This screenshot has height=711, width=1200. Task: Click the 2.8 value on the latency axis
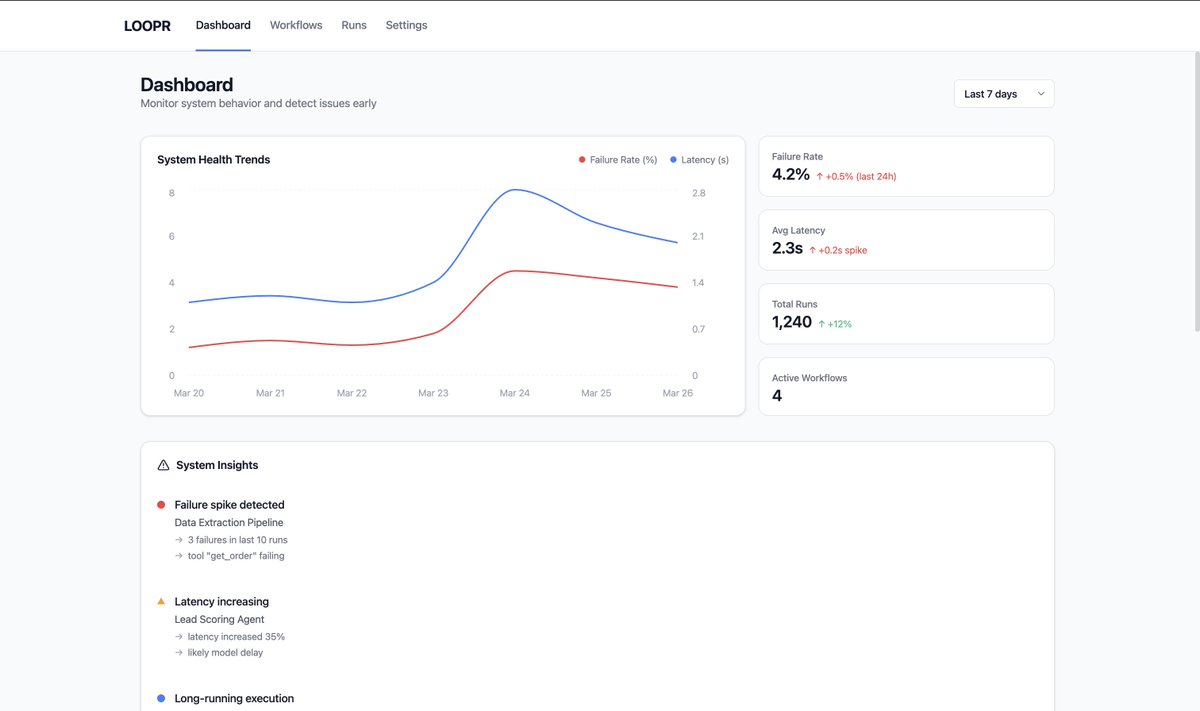[698, 193]
